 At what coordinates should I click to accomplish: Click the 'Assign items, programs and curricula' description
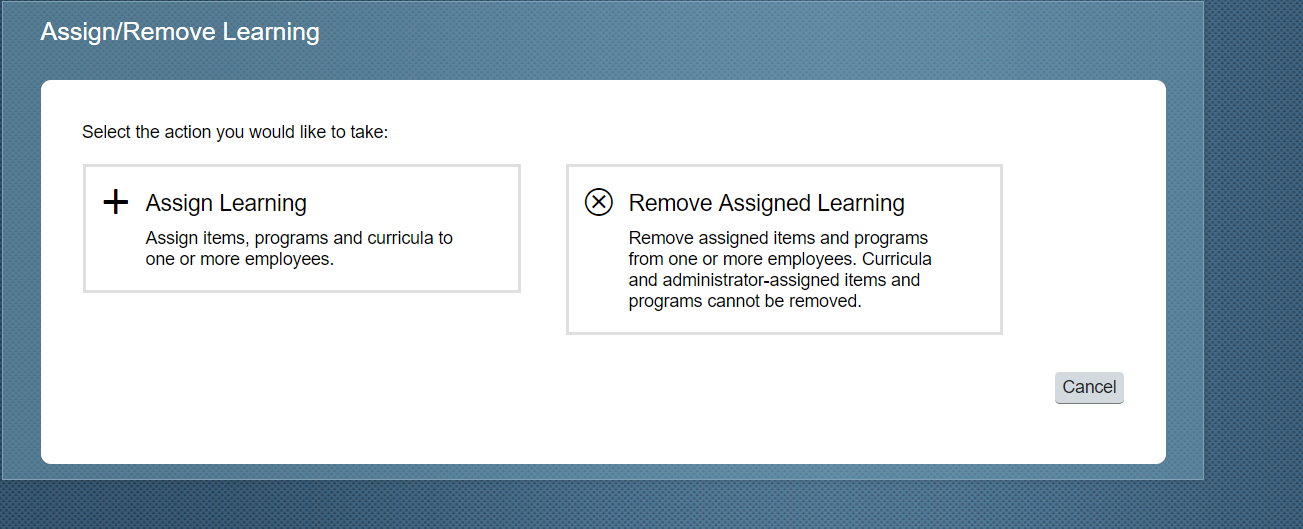(299, 238)
